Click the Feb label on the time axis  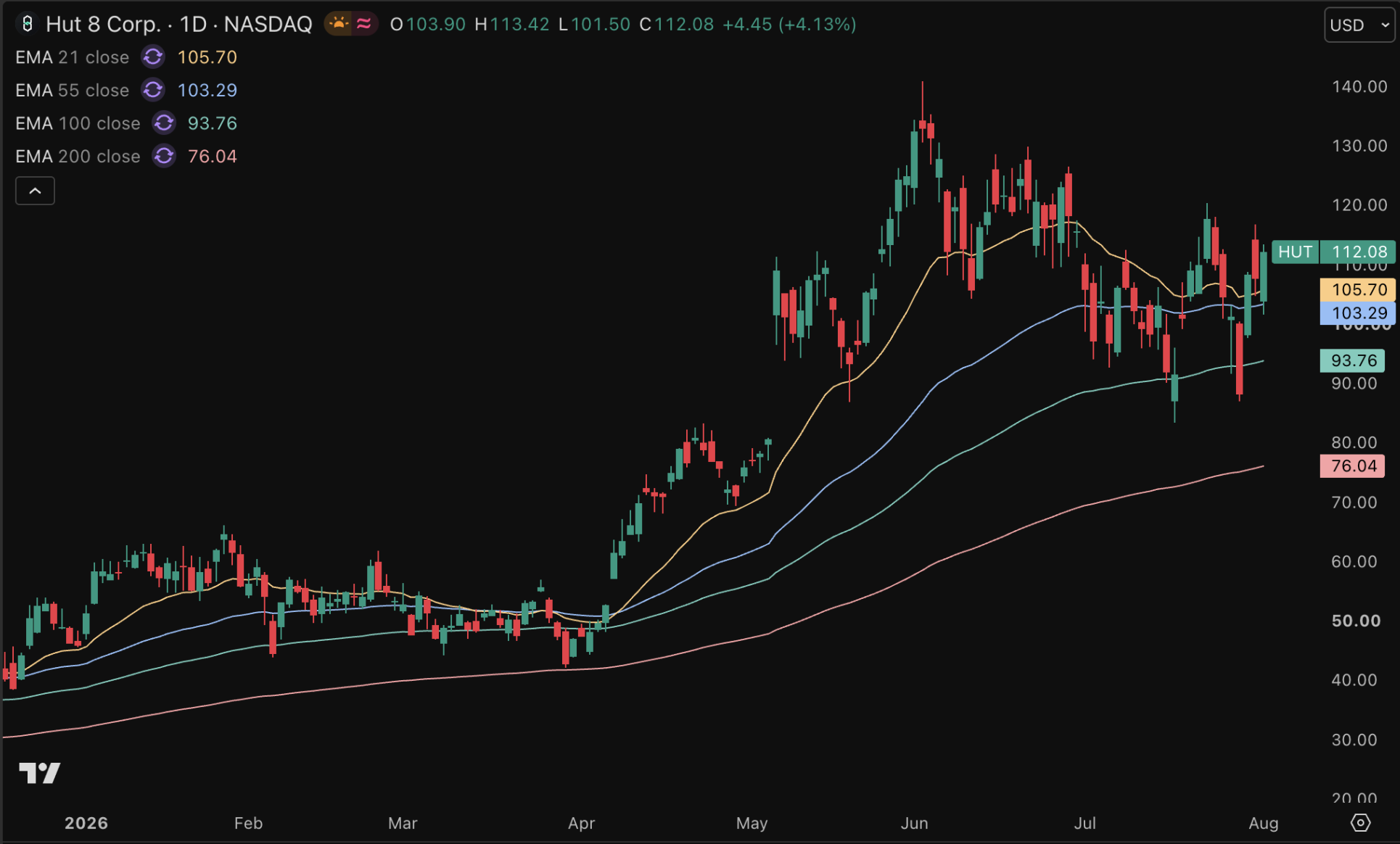248,823
